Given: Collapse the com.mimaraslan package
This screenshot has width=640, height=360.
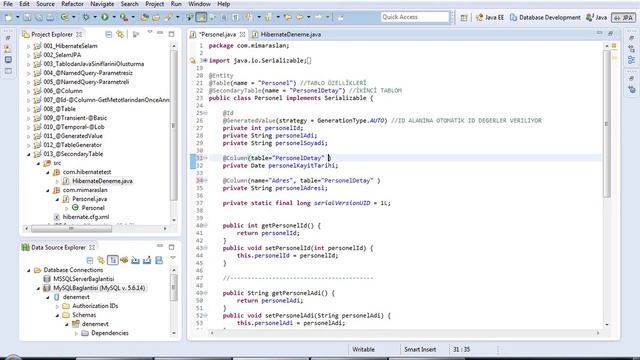Looking at the screenshot, I should [x=48, y=191].
